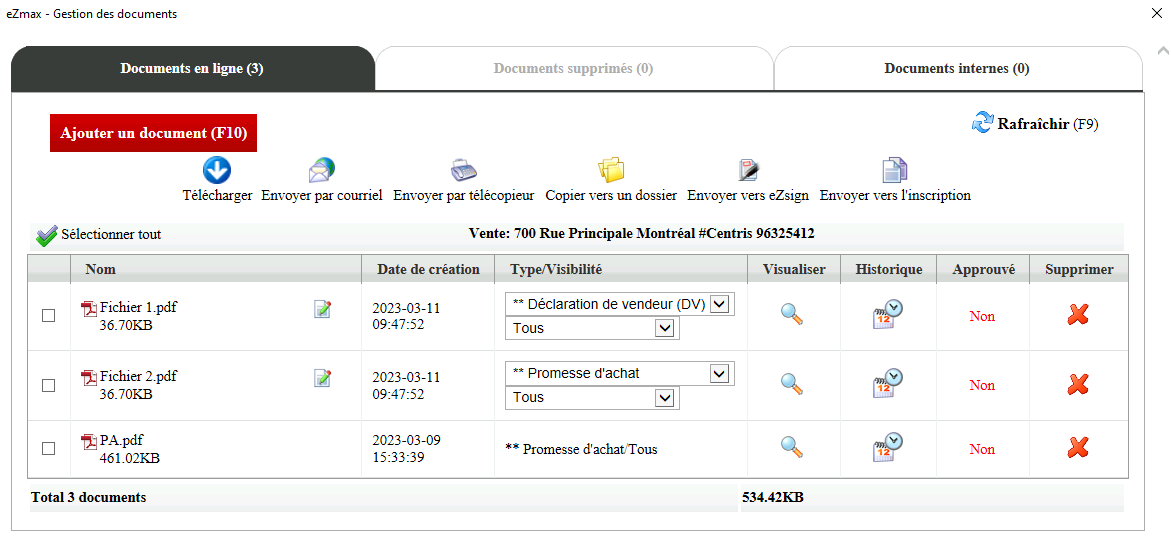Open the Documents supprimés (0) tab
The width and height of the screenshot is (1171, 556).
[574, 69]
